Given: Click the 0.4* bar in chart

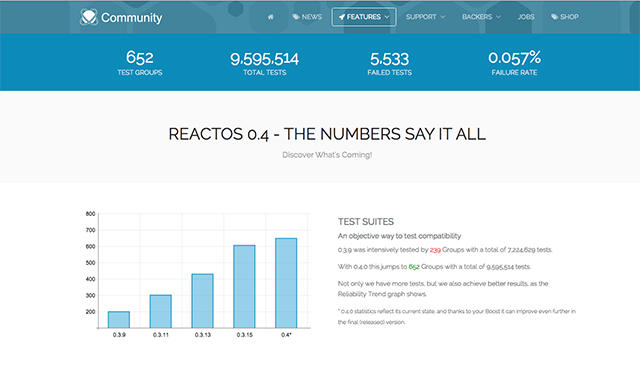Looking at the screenshot, I should pos(286,283).
